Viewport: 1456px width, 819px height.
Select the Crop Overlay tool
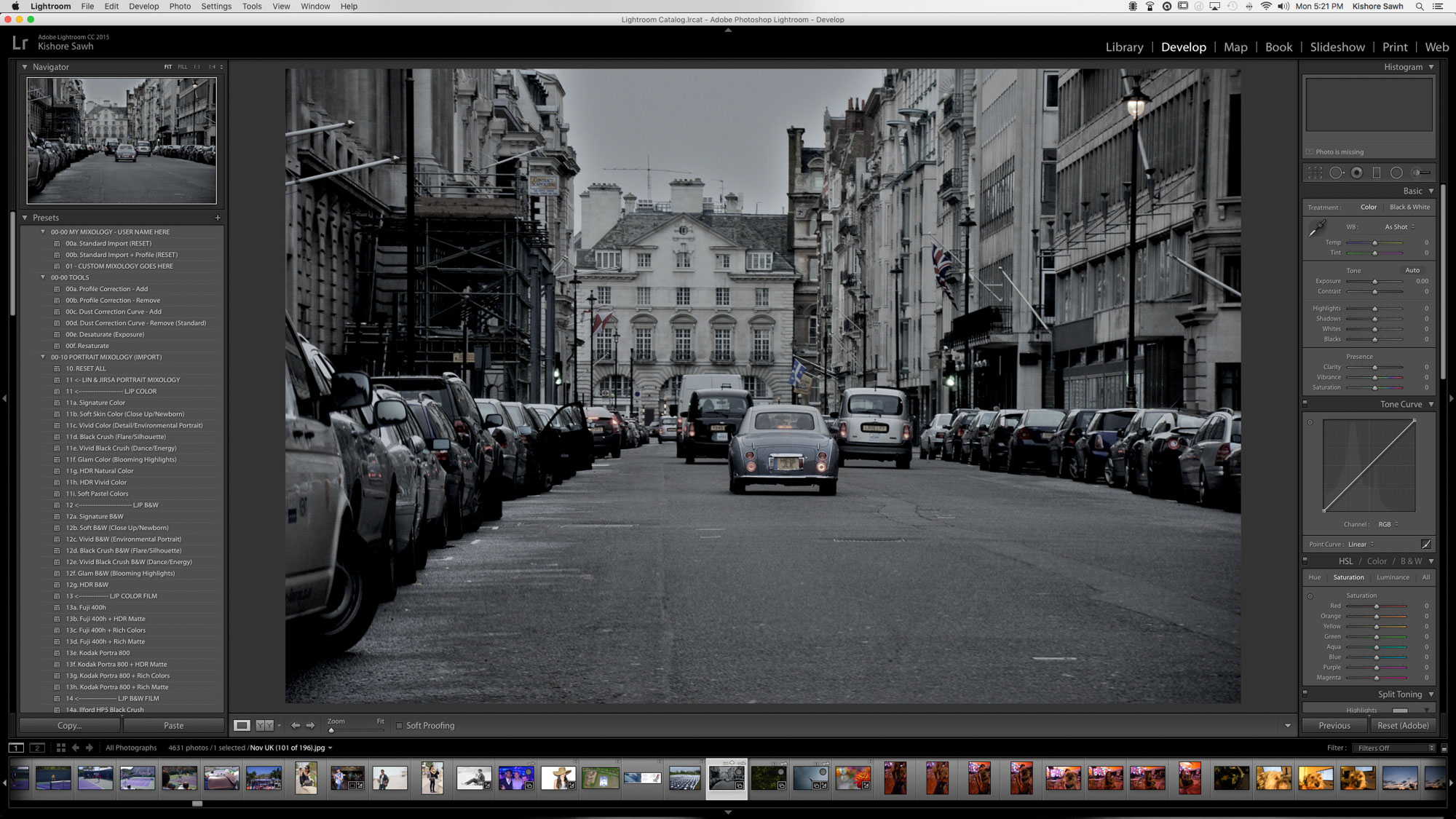pyautogui.click(x=1314, y=173)
